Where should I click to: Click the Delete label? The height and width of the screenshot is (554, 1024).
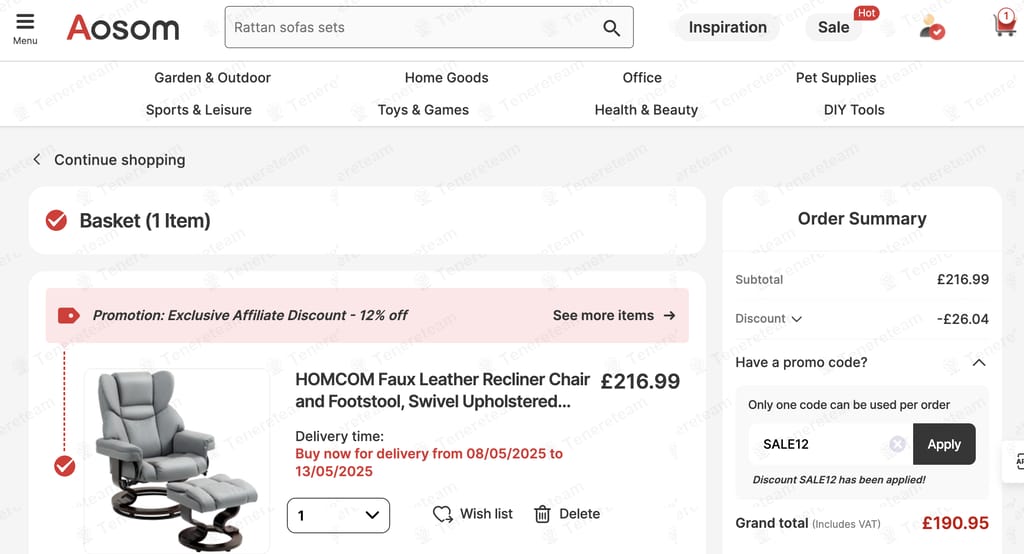[579, 514]
